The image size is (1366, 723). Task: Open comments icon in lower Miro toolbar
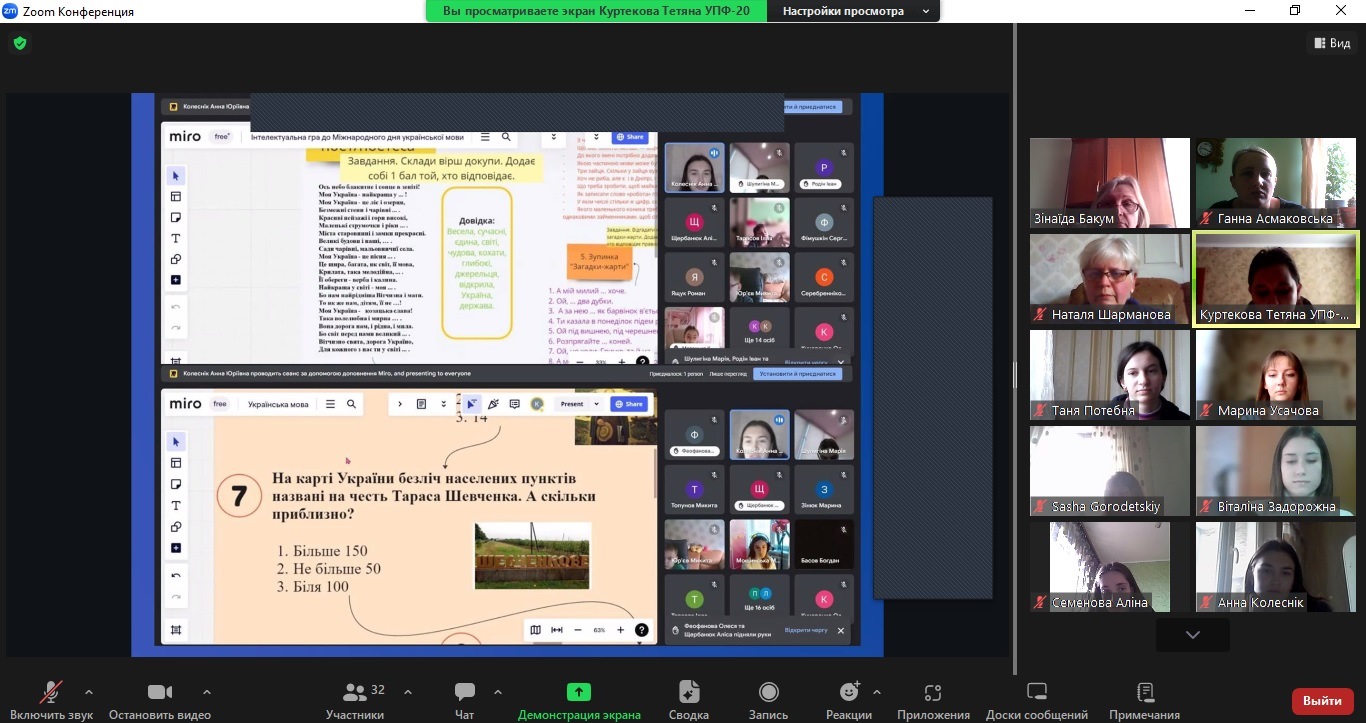[514, 404]
